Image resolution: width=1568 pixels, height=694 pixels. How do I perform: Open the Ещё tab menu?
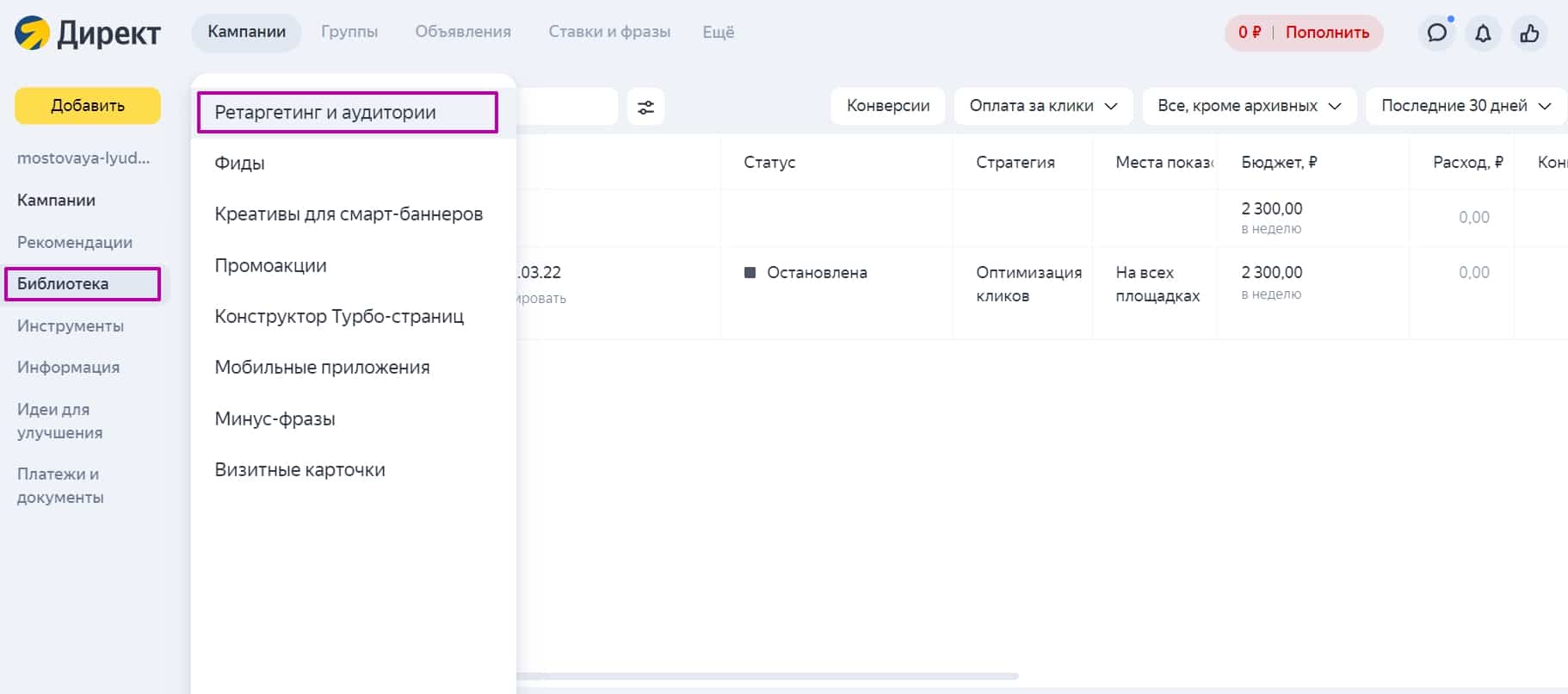[719, 32]
